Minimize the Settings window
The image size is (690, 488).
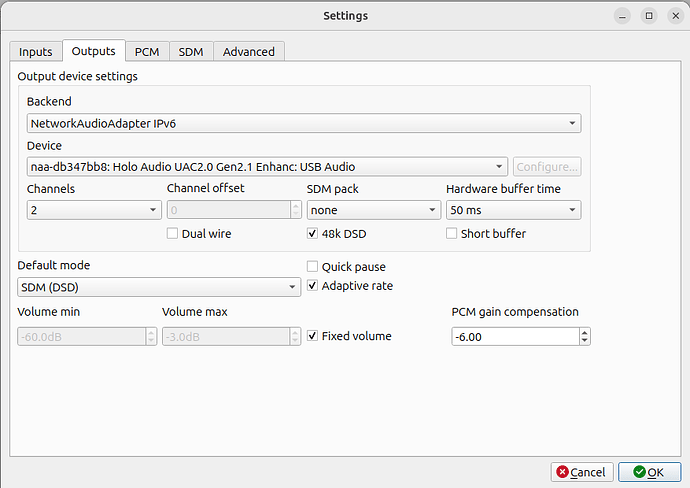pyautogui.click(x=622, y=16)
